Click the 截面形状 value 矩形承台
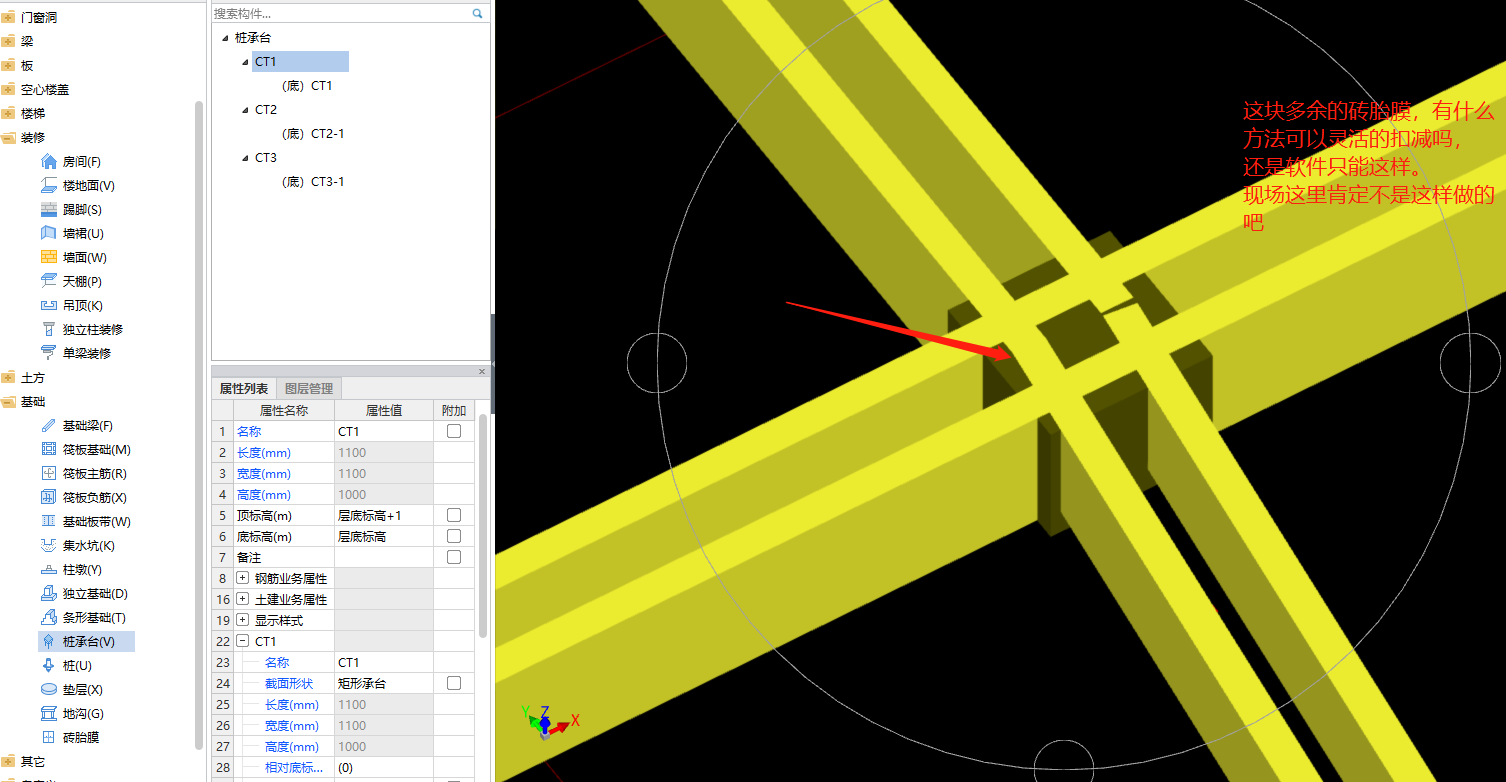The height and width of the screenshot is (782, 1506). pyautogui.click(x=384, y=683)
